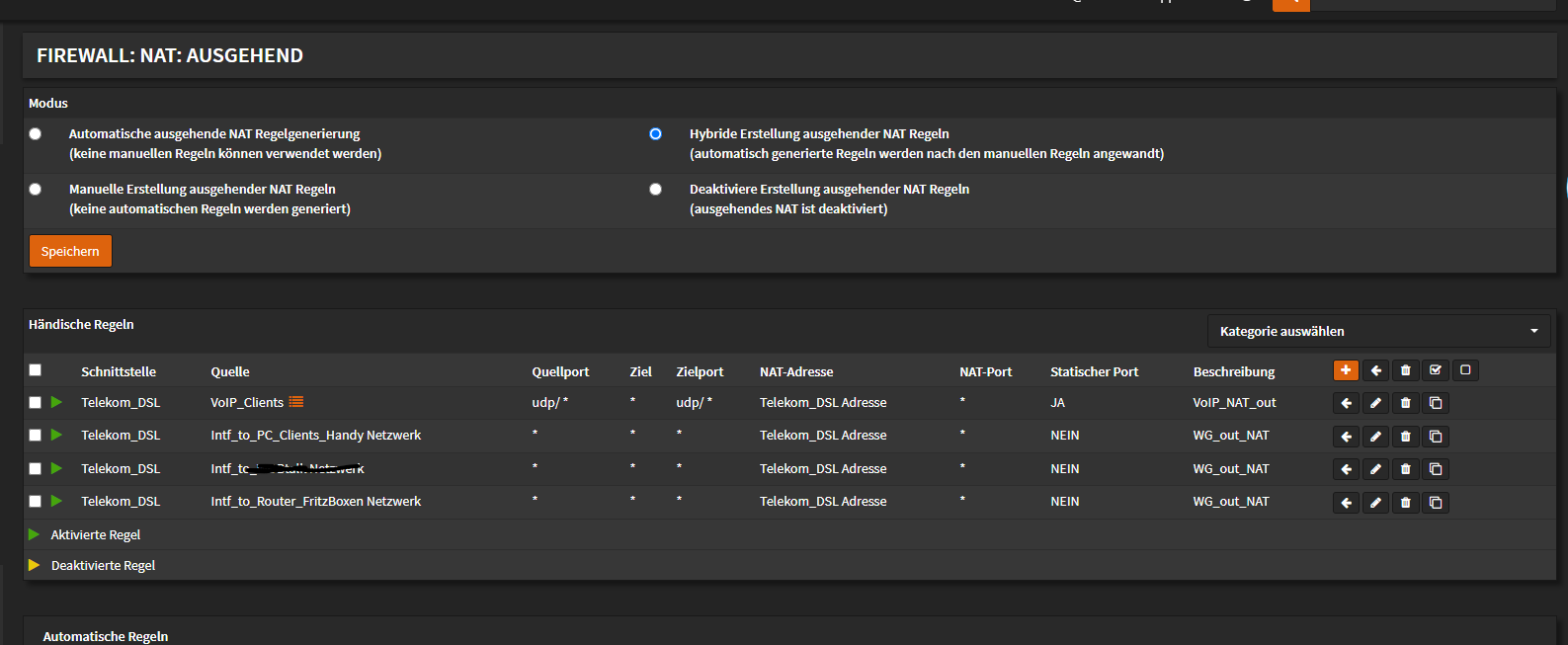Screen dimensions: 1568x645
Task: Open VoIP_Clients alias list icon
Action: pos(296,402)
